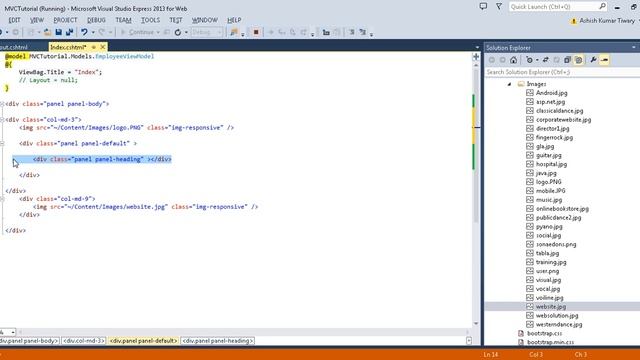Select guitar.jpg file
Image resolution: width=640 pixels, height=360 pixels.
tap(549, 156)
